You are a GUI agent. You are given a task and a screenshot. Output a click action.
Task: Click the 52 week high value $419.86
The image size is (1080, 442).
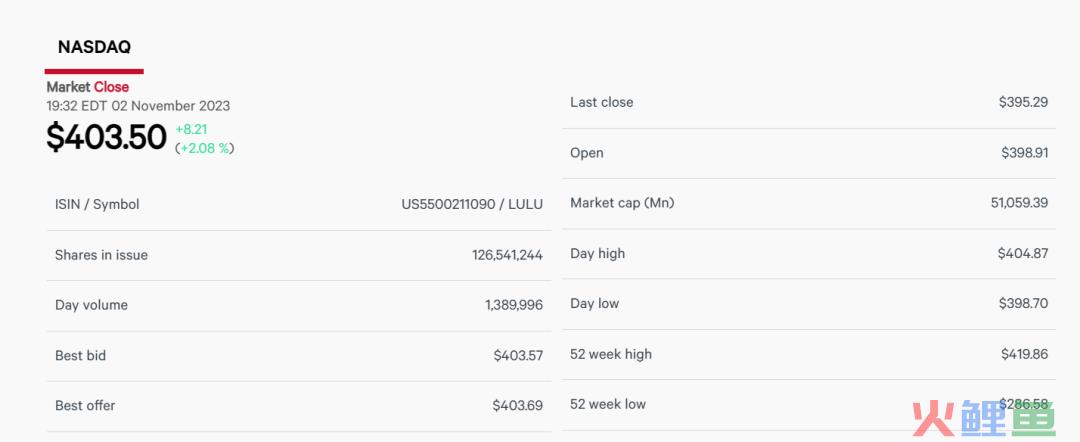point(1025,355)
